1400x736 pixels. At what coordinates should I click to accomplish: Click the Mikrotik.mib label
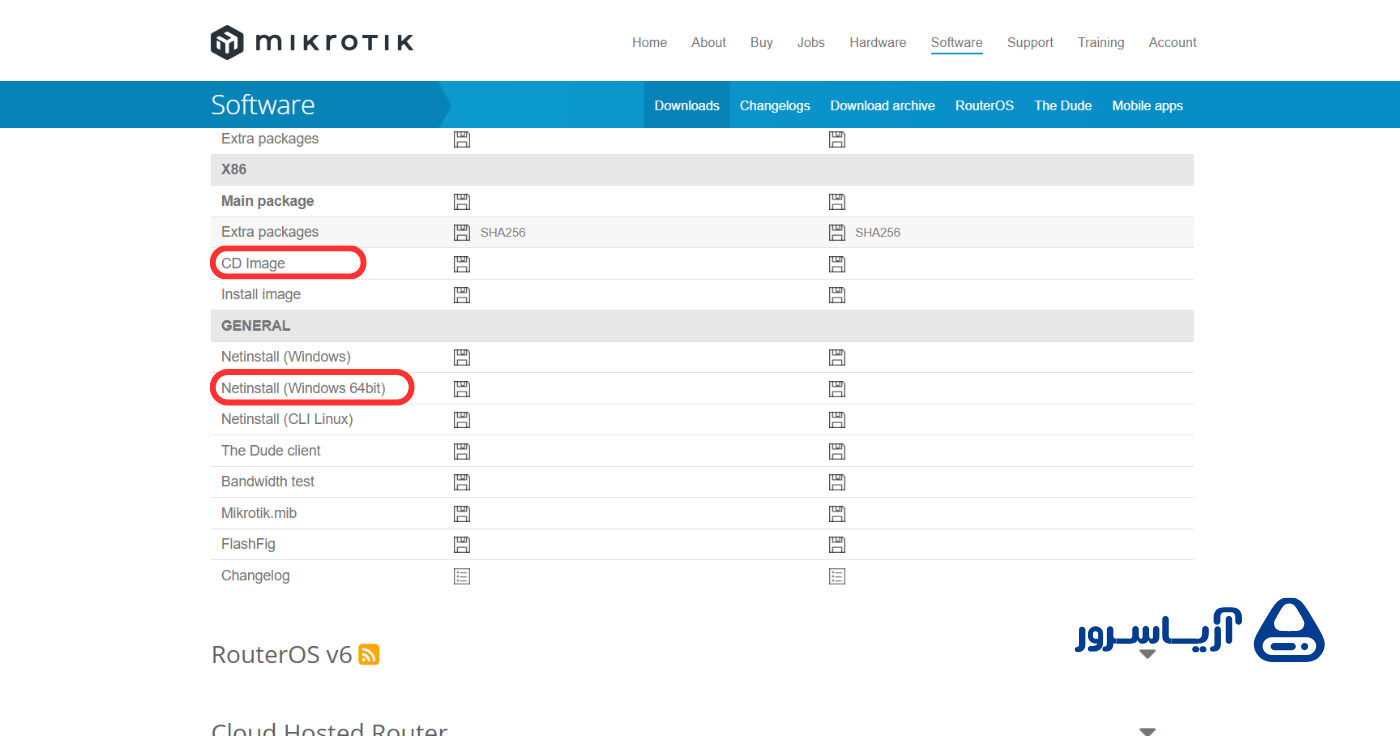pos(259,513)
